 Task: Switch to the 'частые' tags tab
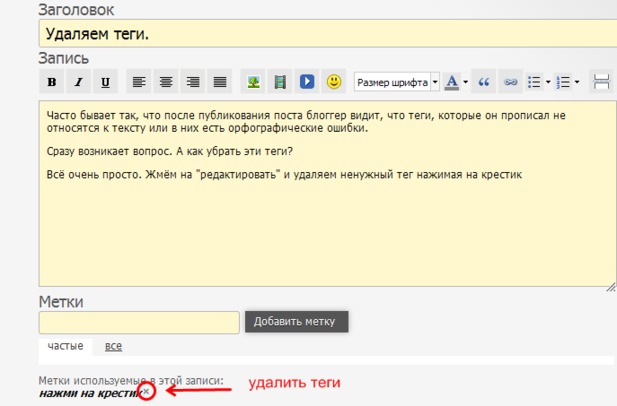click(65, 346)
